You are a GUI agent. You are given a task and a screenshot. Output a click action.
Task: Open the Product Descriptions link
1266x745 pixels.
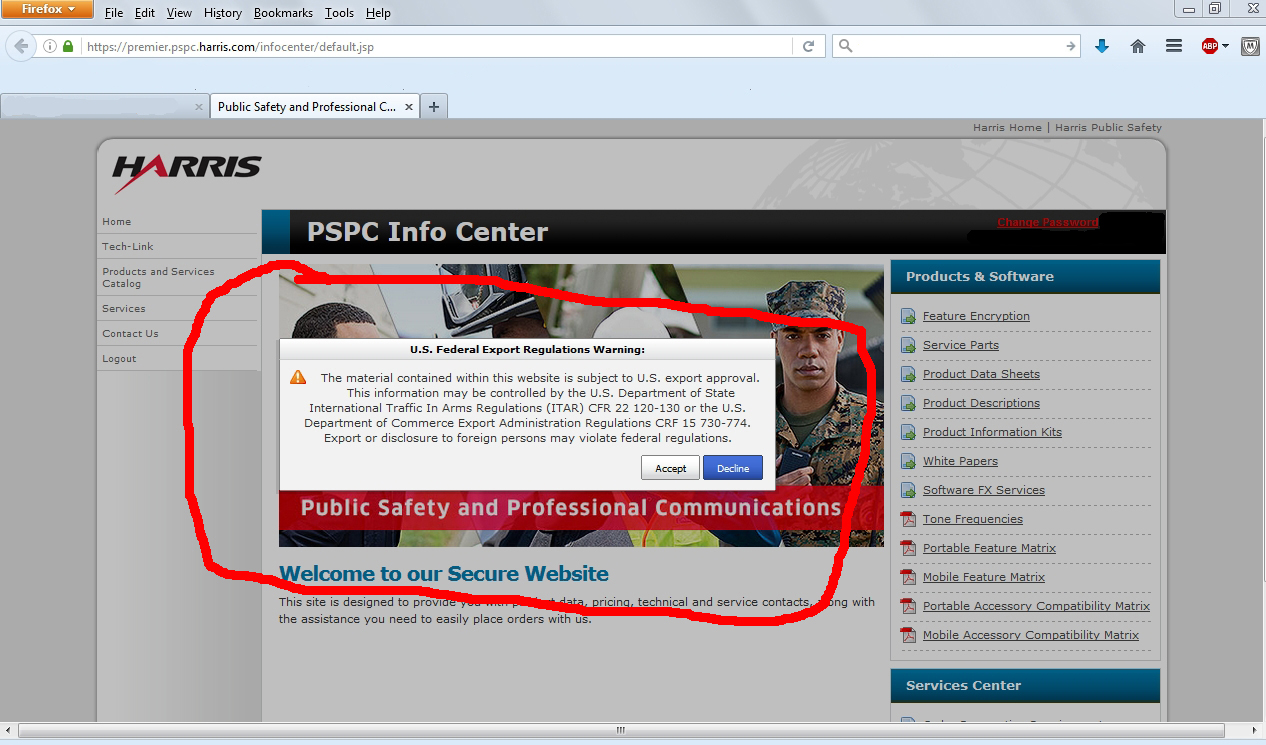click(x=981, y=403)
